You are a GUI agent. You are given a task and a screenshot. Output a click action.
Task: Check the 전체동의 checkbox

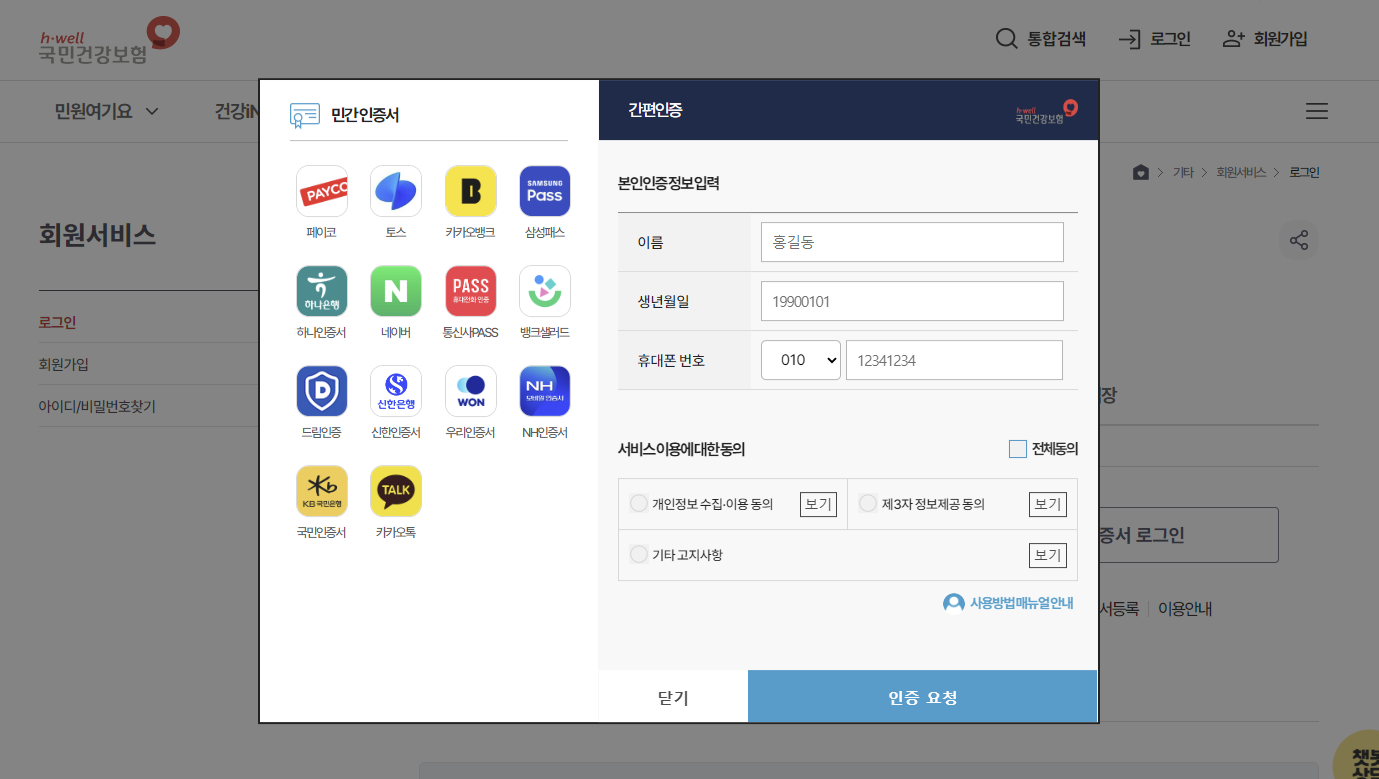click(1018, 449)
